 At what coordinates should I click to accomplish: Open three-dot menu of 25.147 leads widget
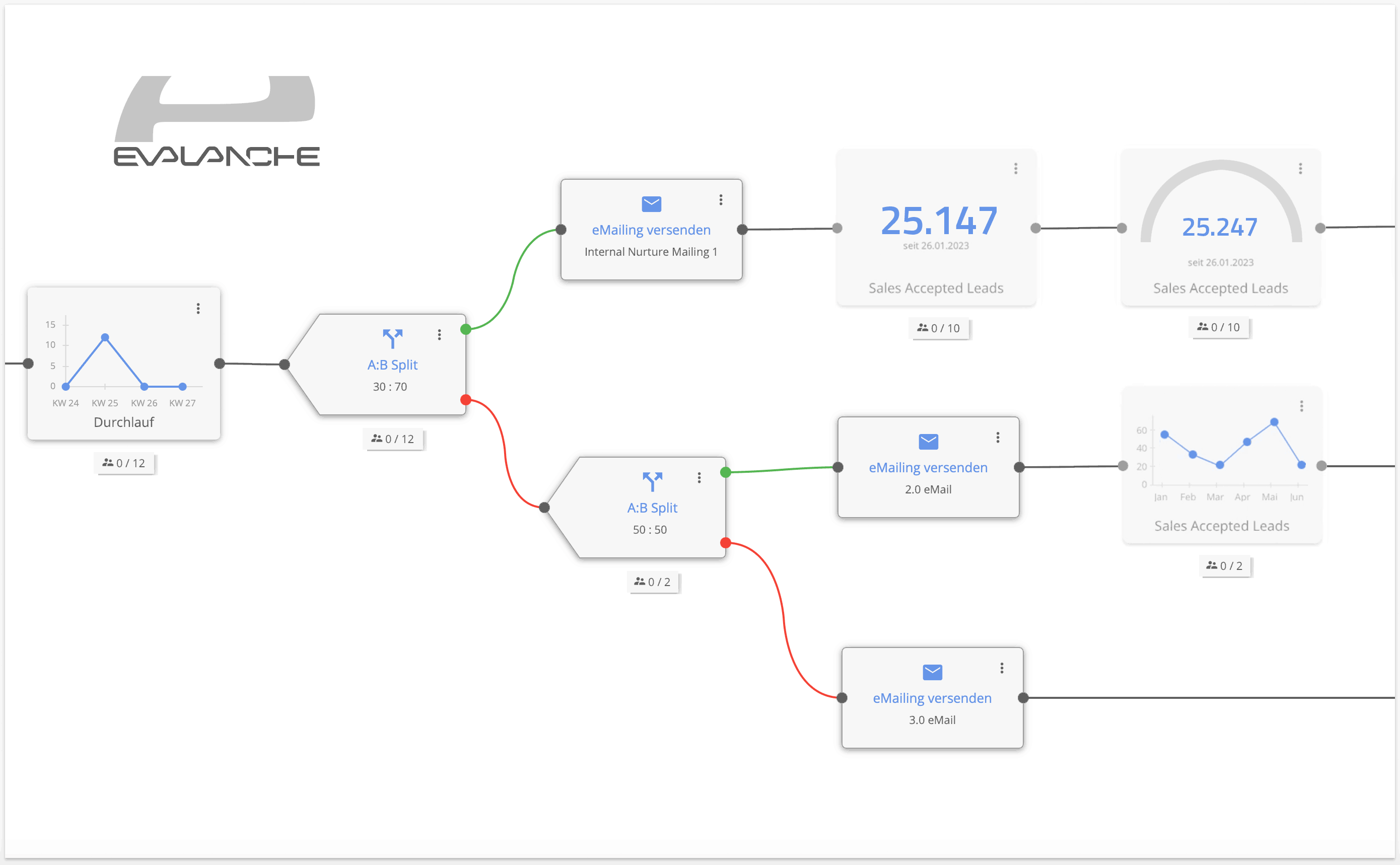tap(1016, 168)
